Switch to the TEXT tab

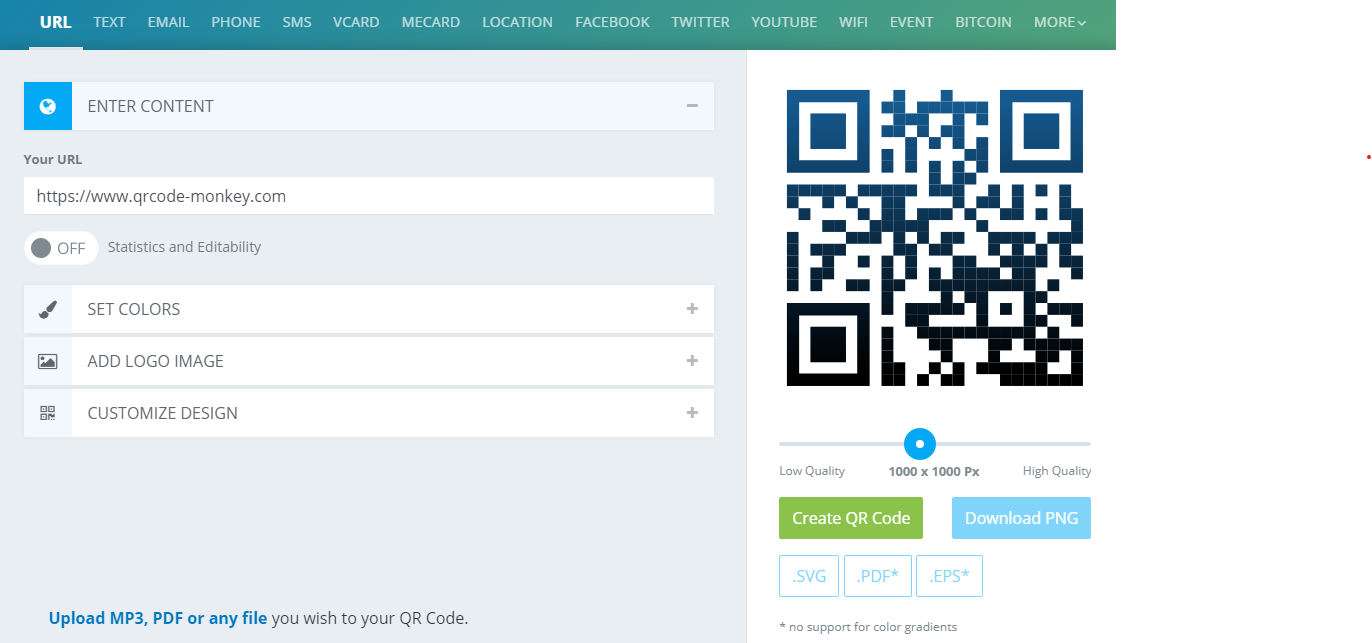(110, 22)
